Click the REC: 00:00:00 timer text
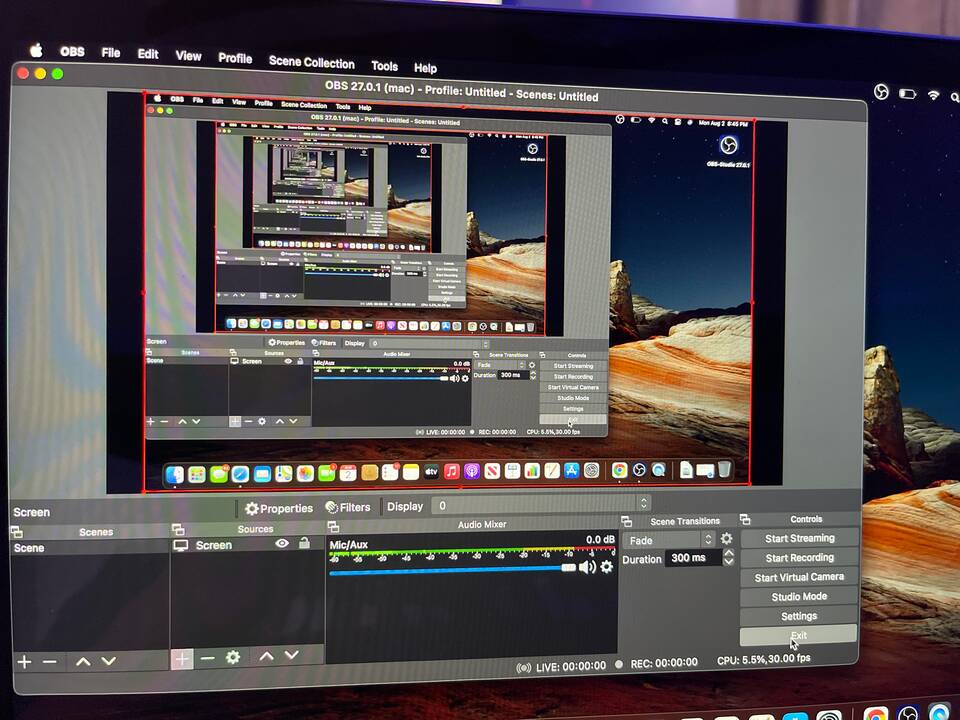The image size is (960, 720). coord(664,662)
